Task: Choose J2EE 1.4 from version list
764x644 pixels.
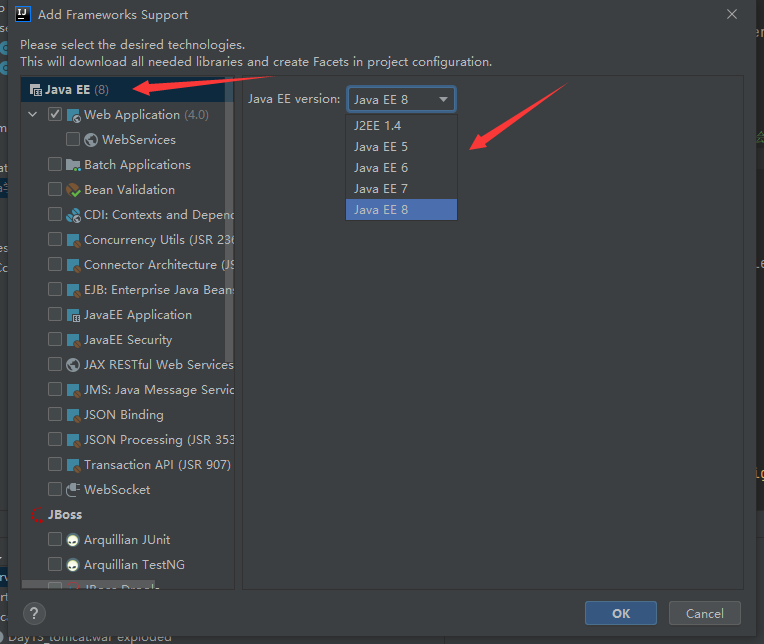Action: click(401, 126)
